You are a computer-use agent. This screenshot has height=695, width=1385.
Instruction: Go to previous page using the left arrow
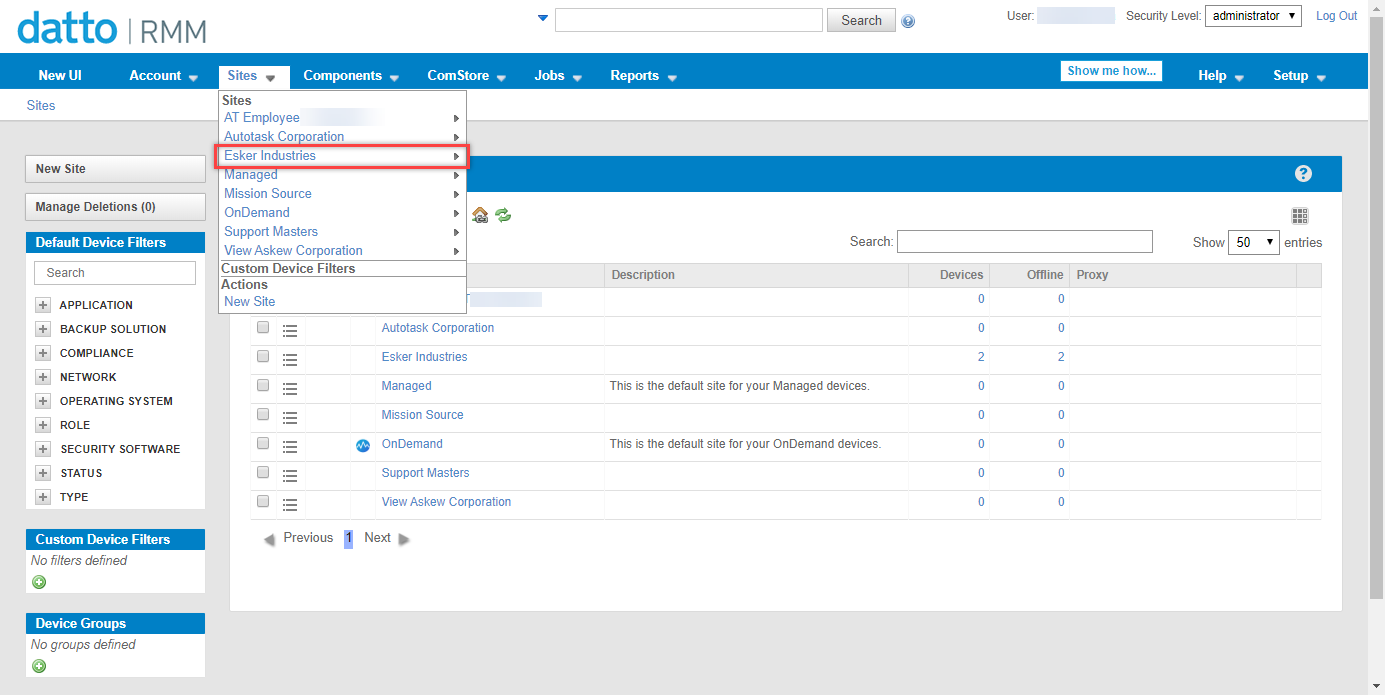(x=269, y=539)
